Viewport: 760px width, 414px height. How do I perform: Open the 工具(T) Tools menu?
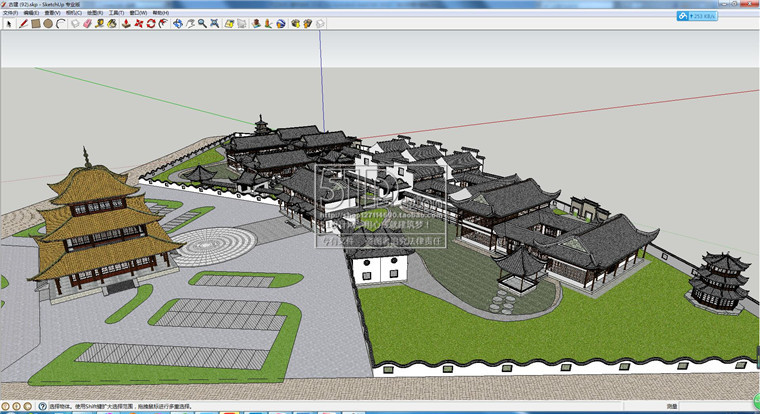[116, 13]
